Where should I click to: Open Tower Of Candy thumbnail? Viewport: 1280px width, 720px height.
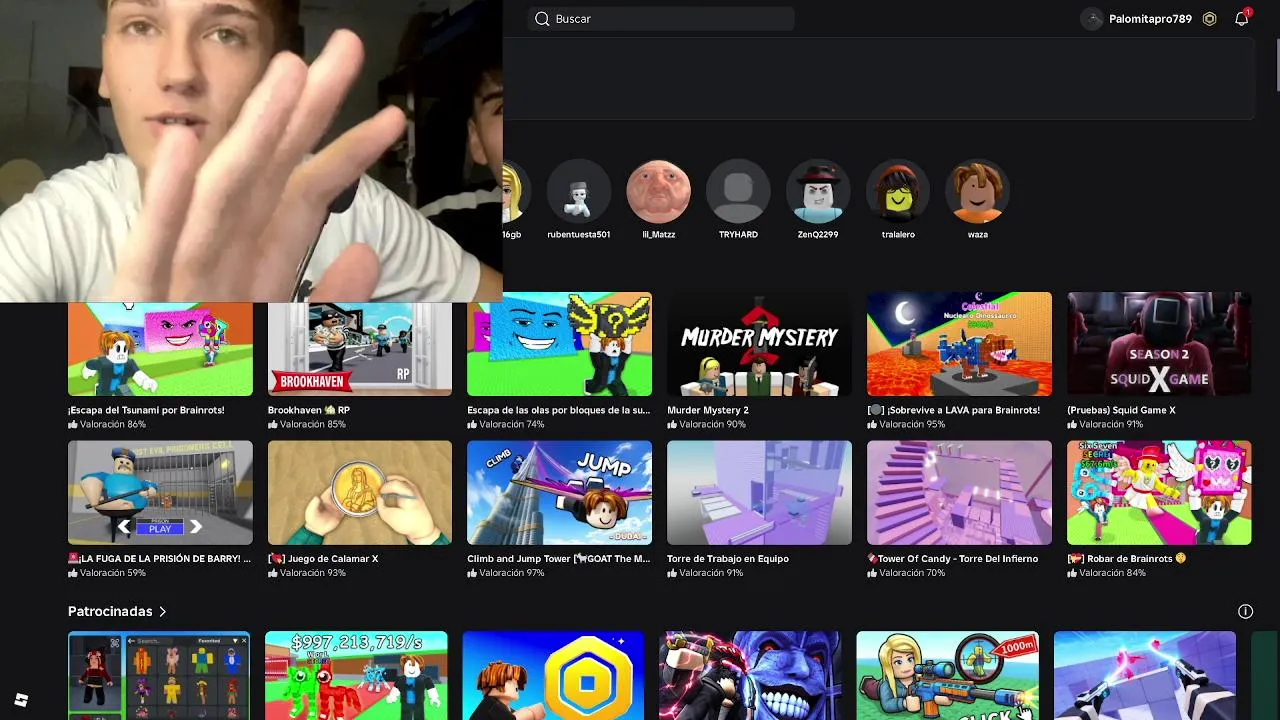pyautogui.click(x=959, y=493)
